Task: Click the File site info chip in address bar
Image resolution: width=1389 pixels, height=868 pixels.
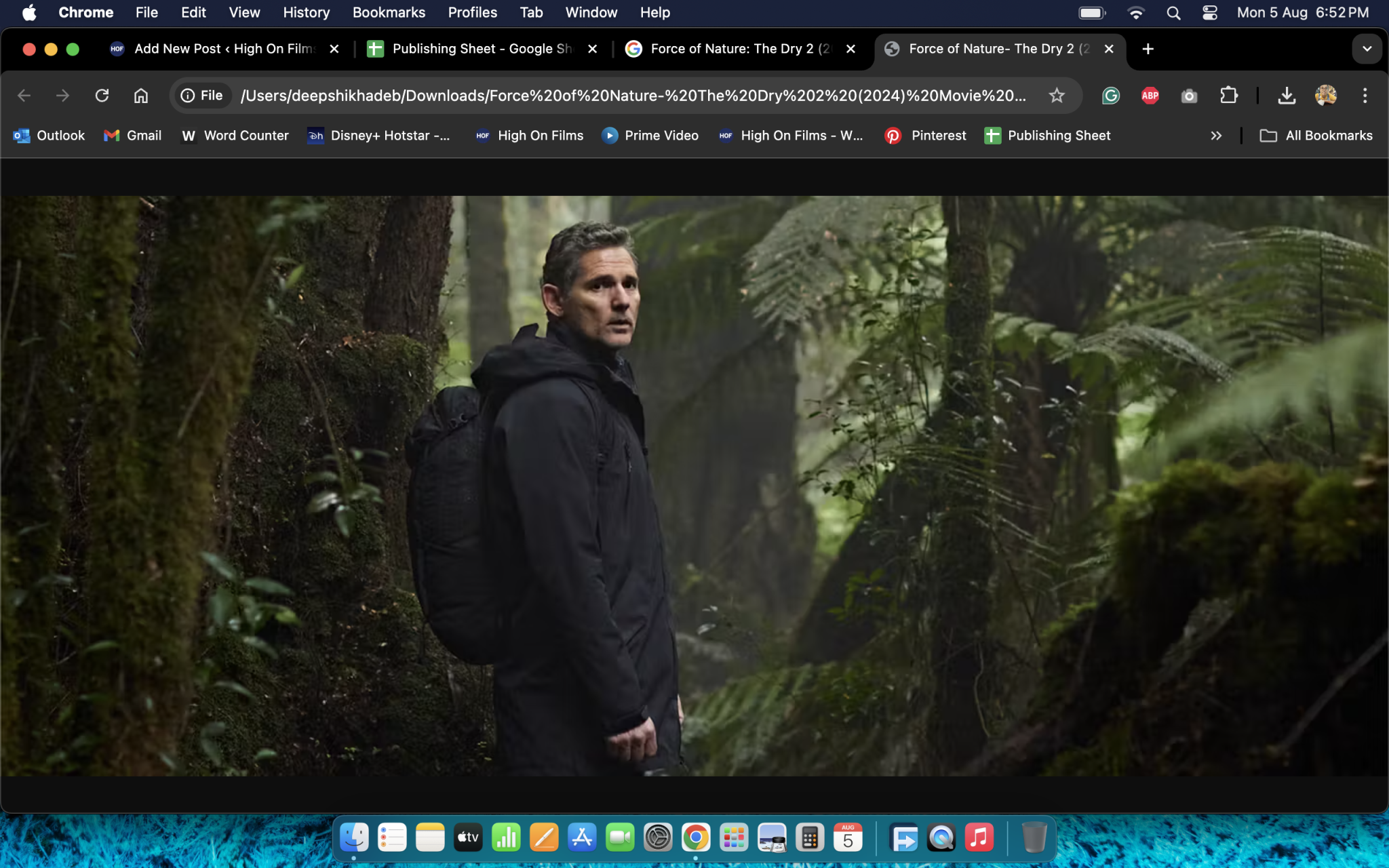Action: coord(202,96)
